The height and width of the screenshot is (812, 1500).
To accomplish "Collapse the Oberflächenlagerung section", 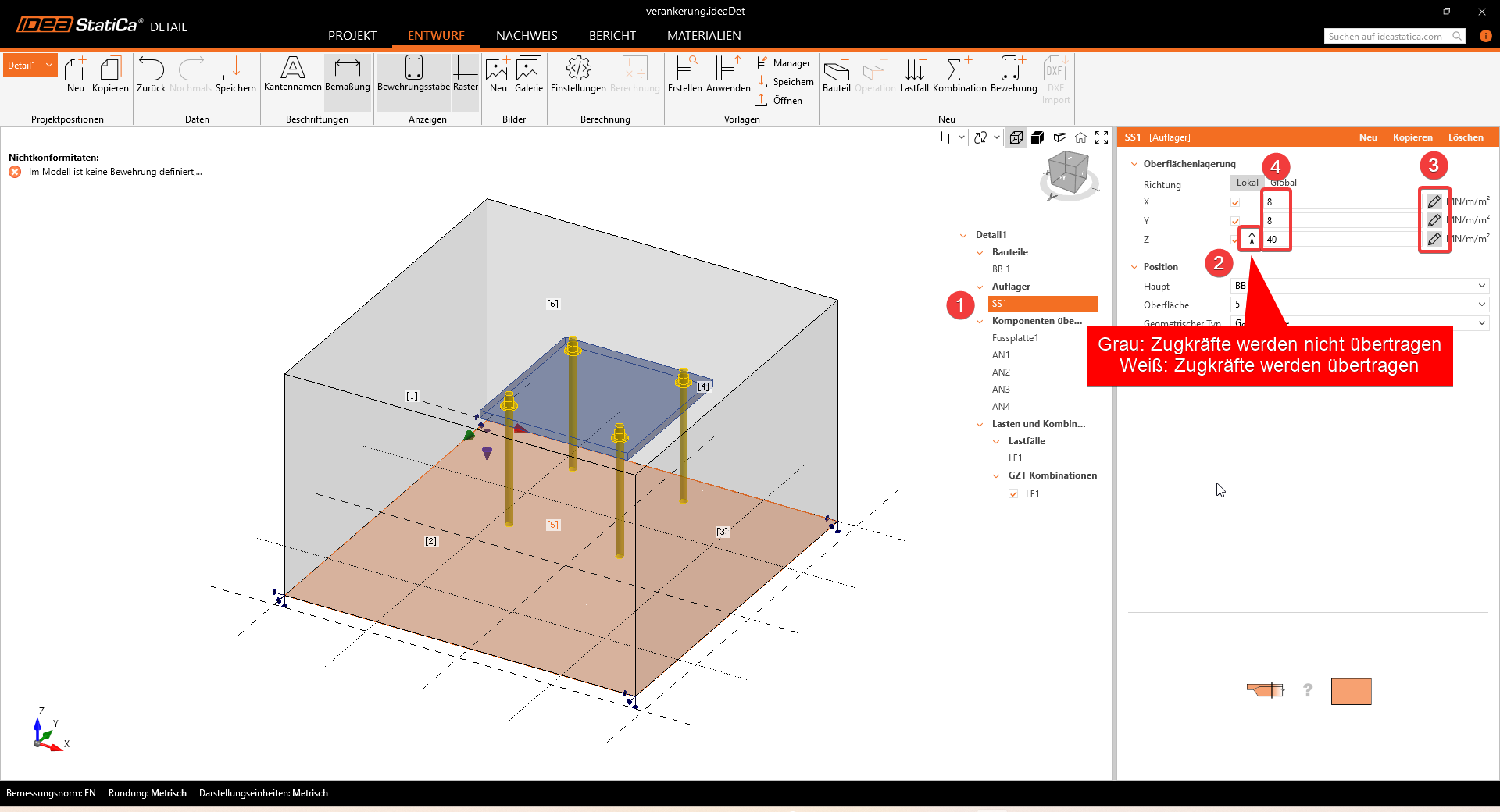I will [1134, 164].
